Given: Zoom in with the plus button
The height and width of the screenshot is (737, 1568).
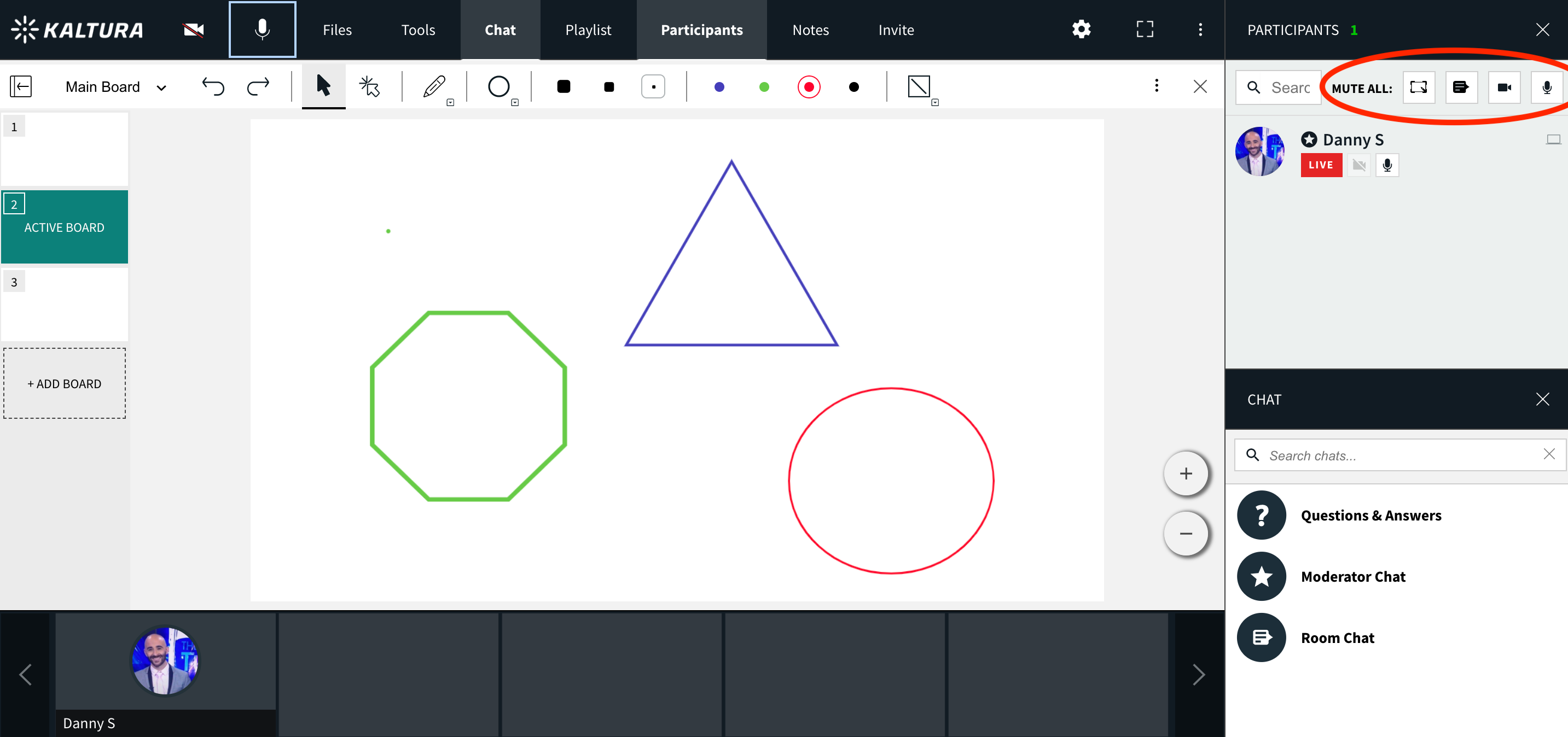Looking at the screenshot, I should pyautogui.click(x=1185, y=473).
